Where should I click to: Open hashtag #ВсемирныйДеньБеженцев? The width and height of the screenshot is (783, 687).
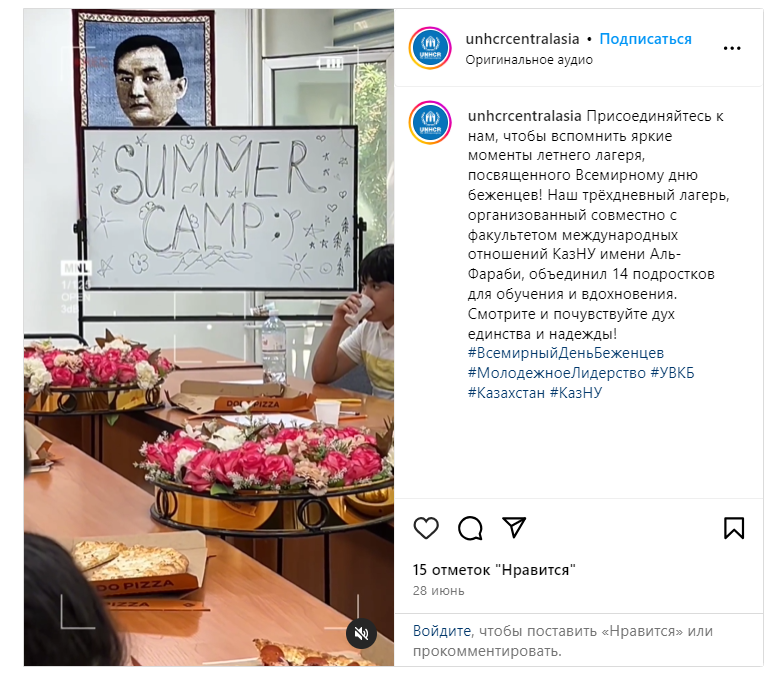point(566,353)
